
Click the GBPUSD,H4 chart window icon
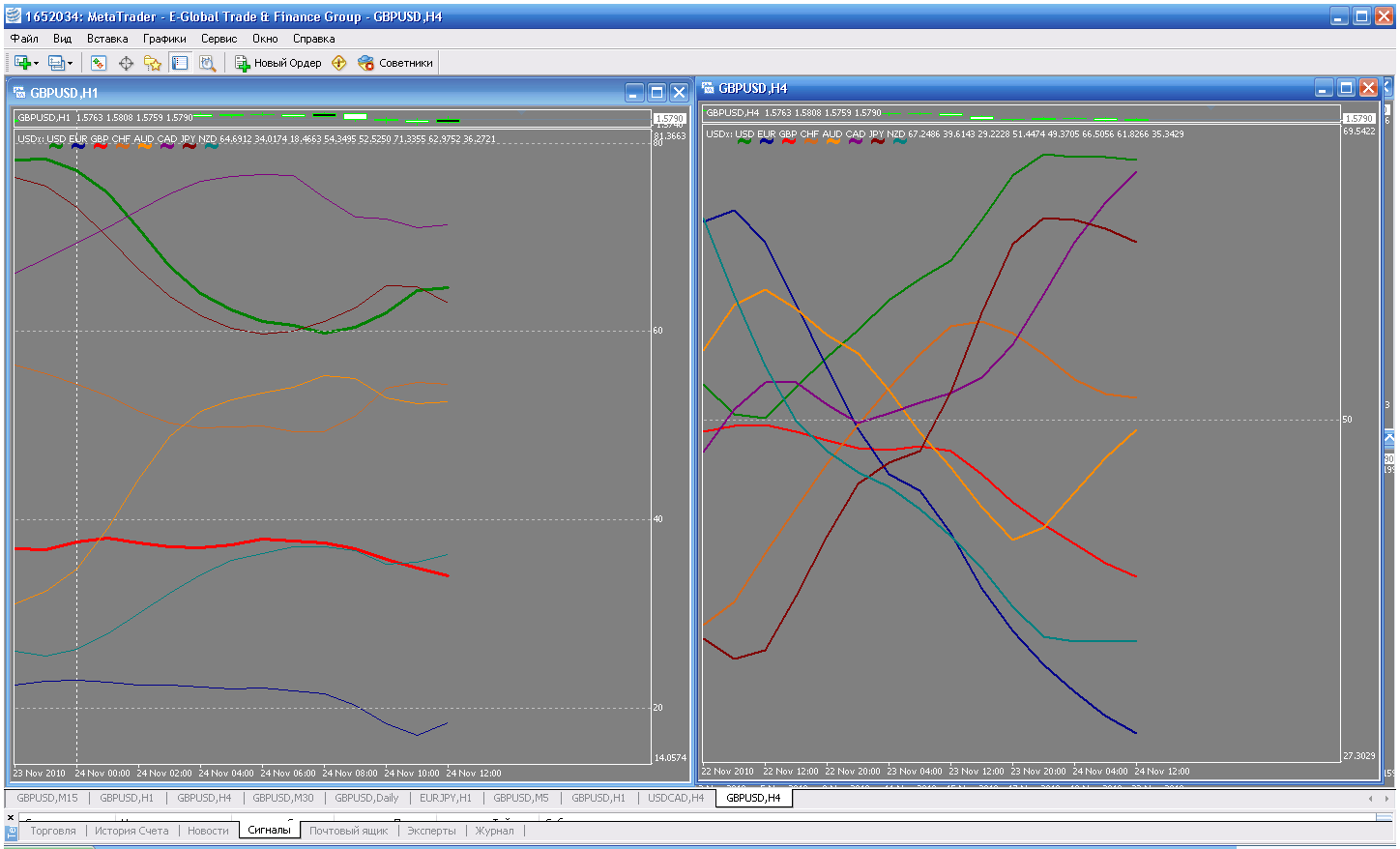pos(708,88)
